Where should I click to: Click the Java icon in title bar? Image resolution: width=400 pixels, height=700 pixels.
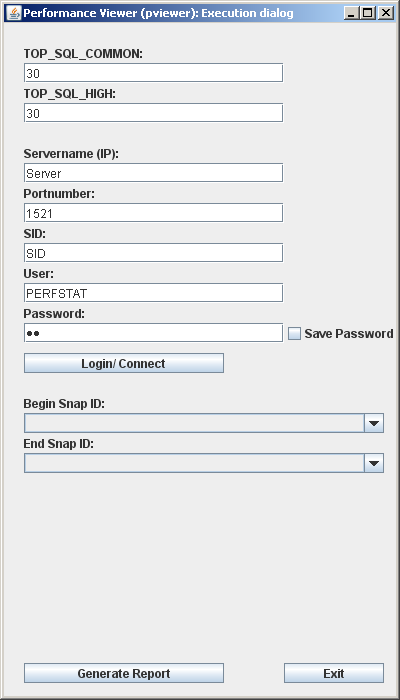(x=14, y=13)
